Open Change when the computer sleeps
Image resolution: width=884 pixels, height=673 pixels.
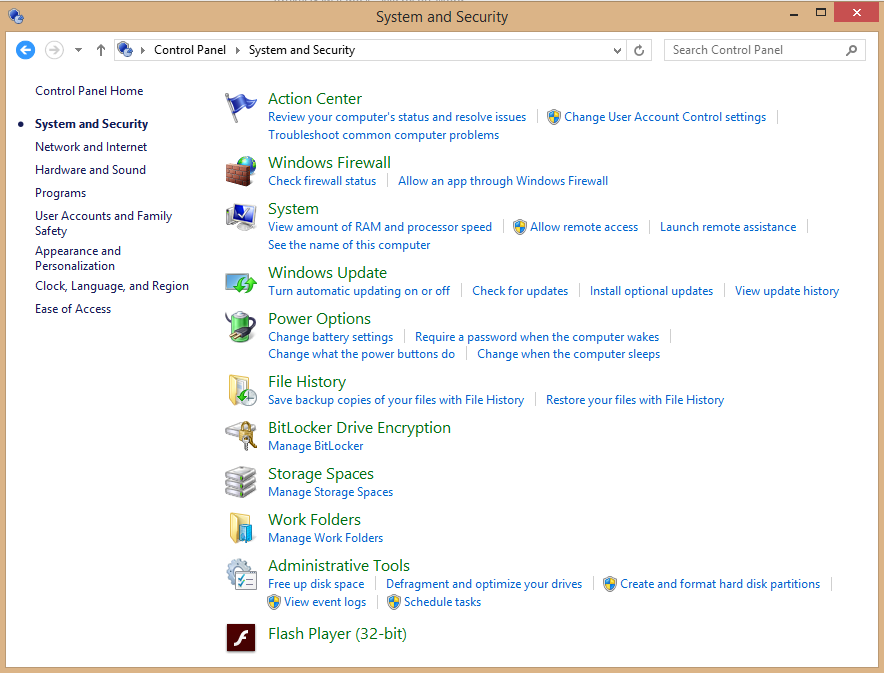(568, 354)
